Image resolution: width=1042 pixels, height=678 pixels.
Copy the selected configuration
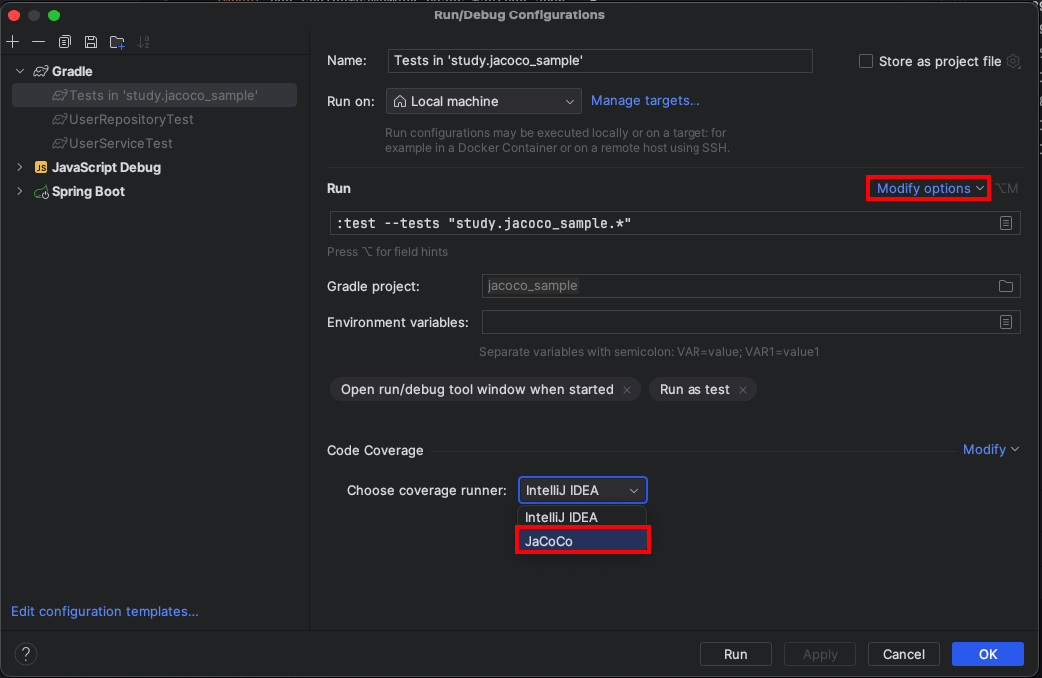pos(64,42)
